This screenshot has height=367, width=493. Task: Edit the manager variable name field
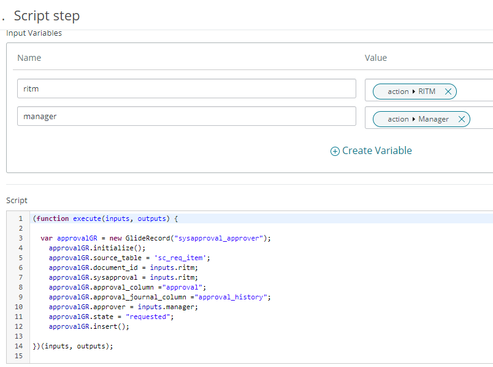click(x=187, y=116)
